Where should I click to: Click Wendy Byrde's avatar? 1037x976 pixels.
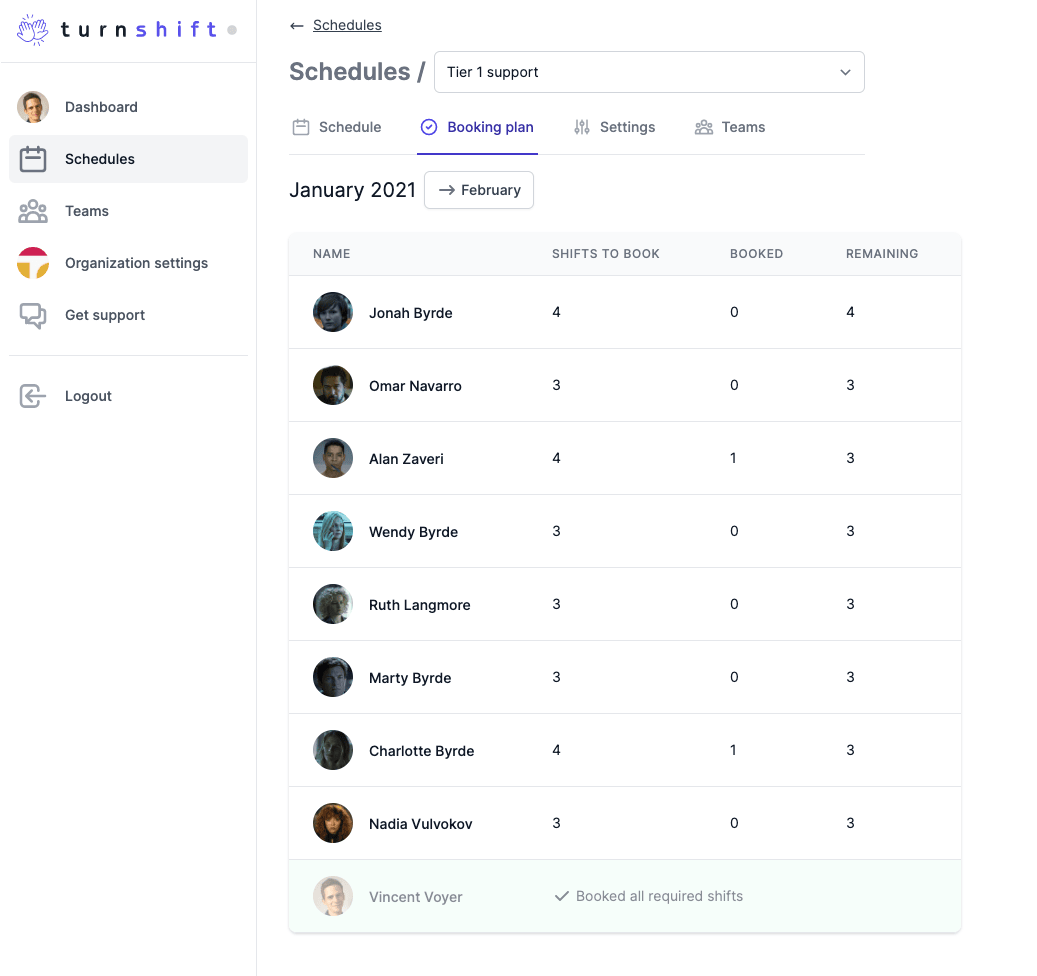(333, 531)
